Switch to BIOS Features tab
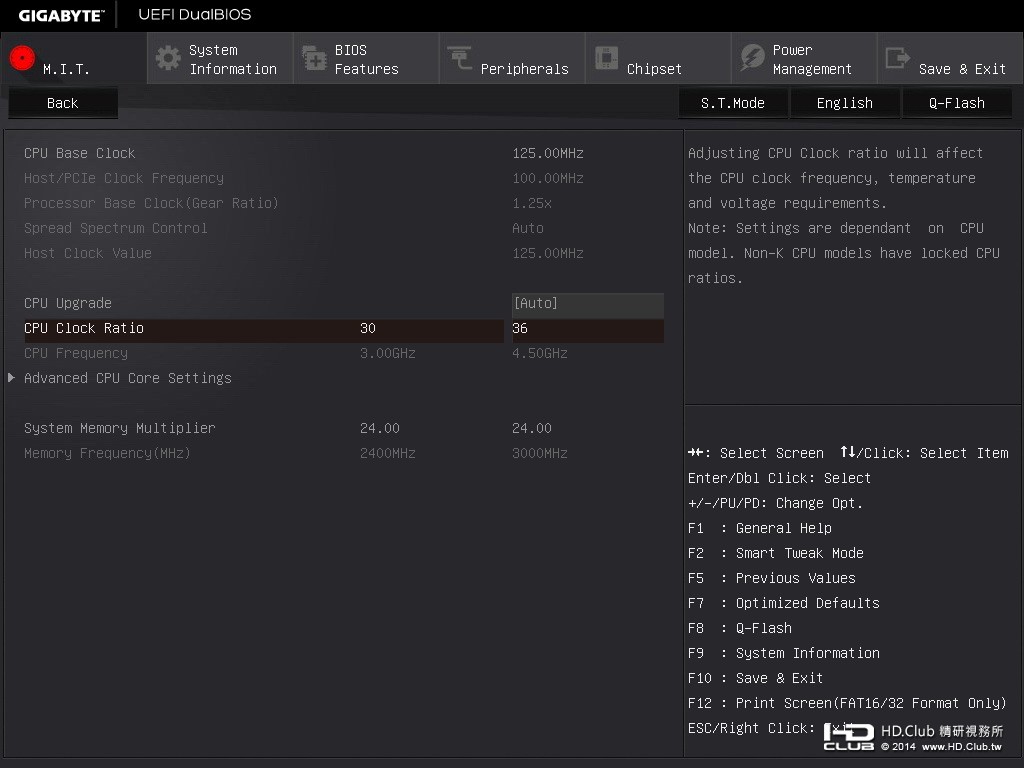Viewport: 1024px width, 768px height. point(366,59)
